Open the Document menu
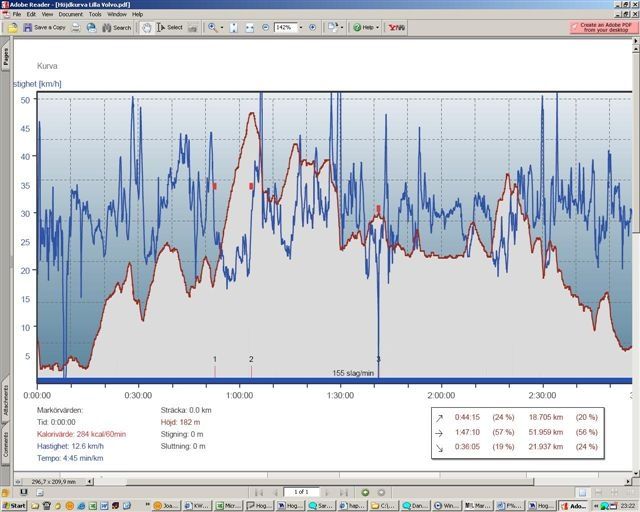640x512 pixels. click(x=70, y=15)
